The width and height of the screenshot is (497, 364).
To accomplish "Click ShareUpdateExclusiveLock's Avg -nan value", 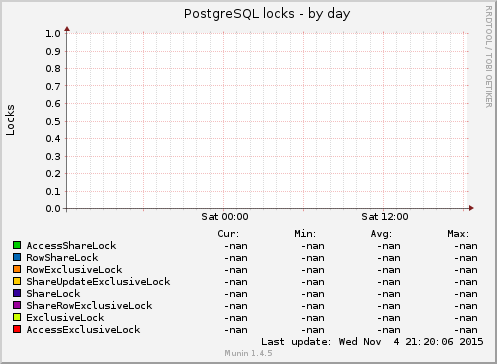I will [389, 282].
